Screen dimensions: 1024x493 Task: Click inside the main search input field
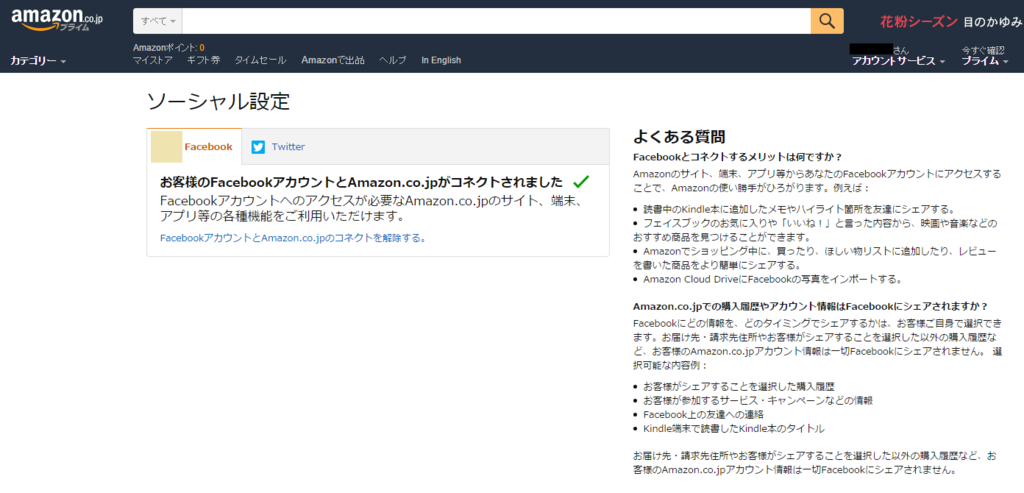click(x=496, y=21)
